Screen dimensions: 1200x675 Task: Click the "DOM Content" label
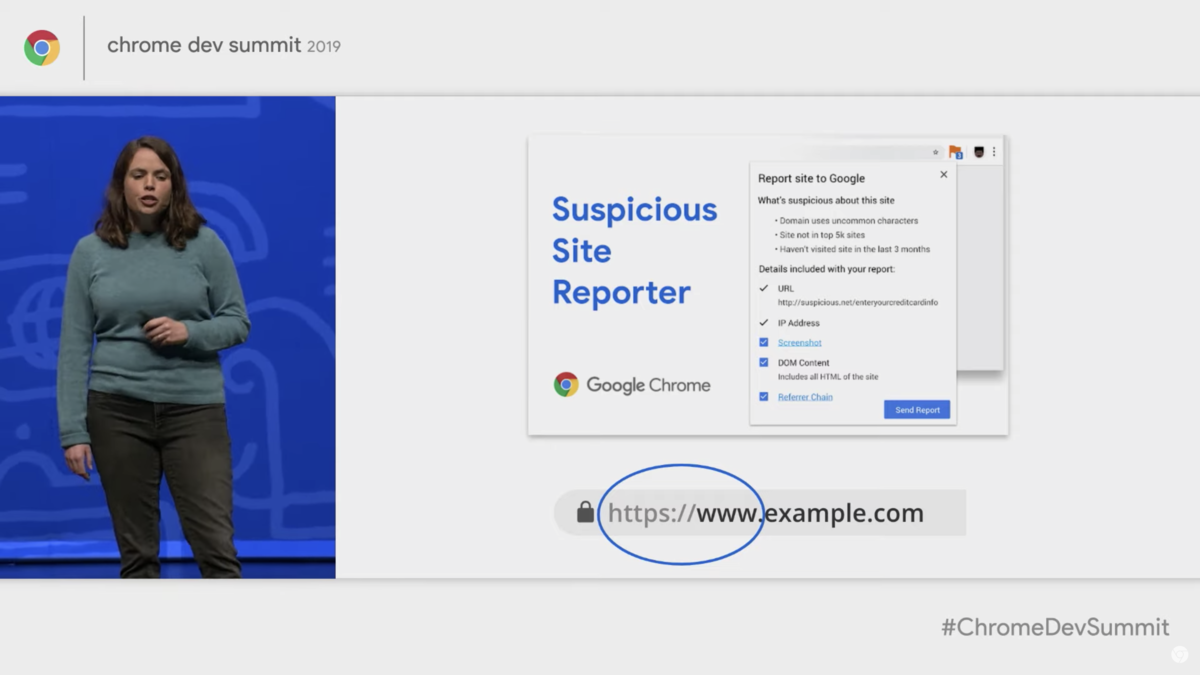coord(804,363)
